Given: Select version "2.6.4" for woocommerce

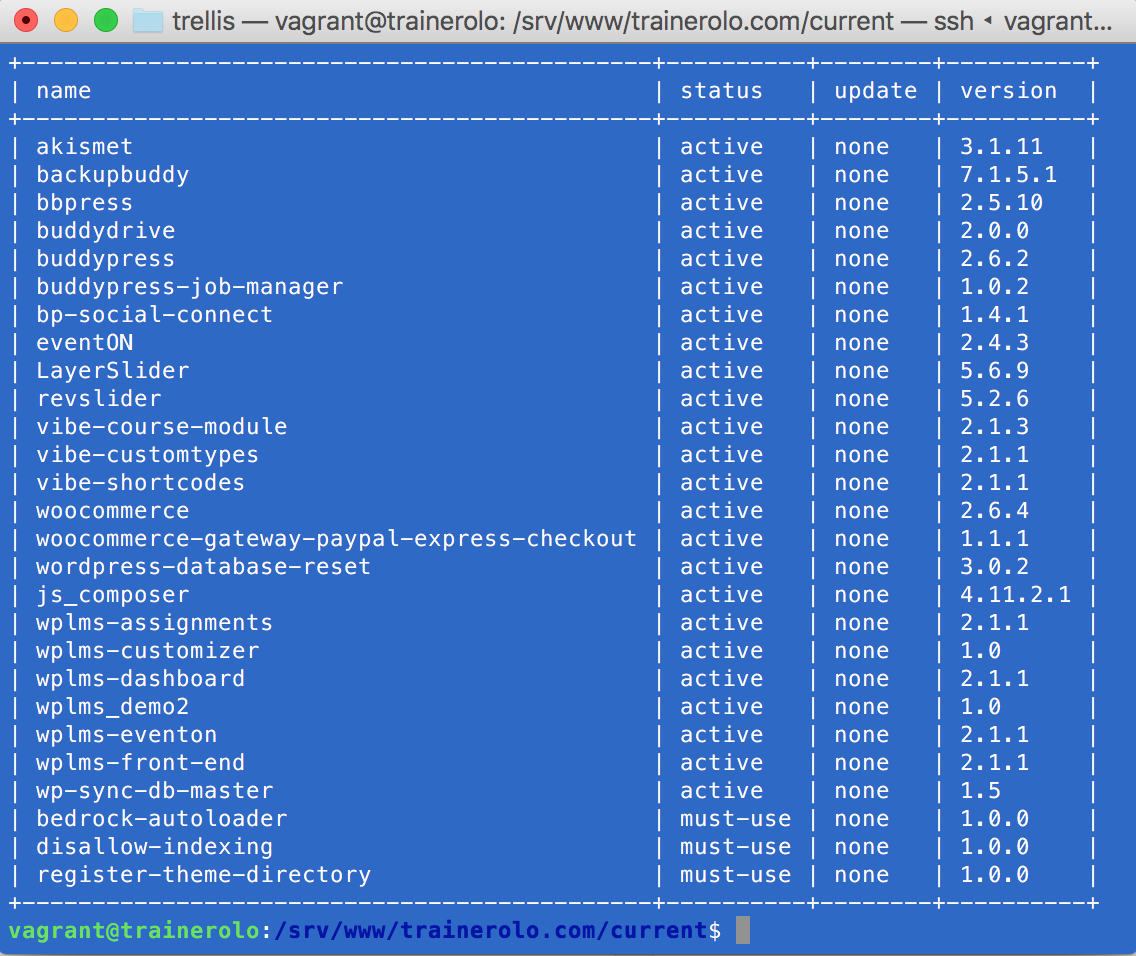Looking at the screenshot, I should (995, 511).
